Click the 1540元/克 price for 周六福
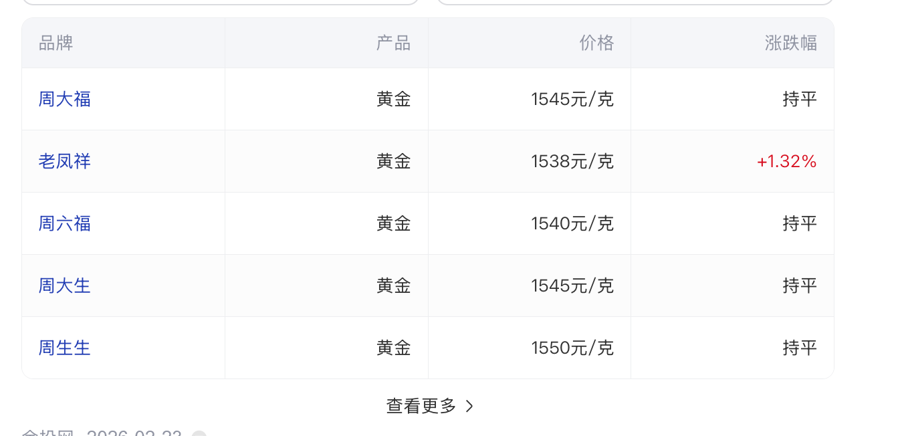The width and height of the screenshot is (900, 436). (x=572, y=223)
